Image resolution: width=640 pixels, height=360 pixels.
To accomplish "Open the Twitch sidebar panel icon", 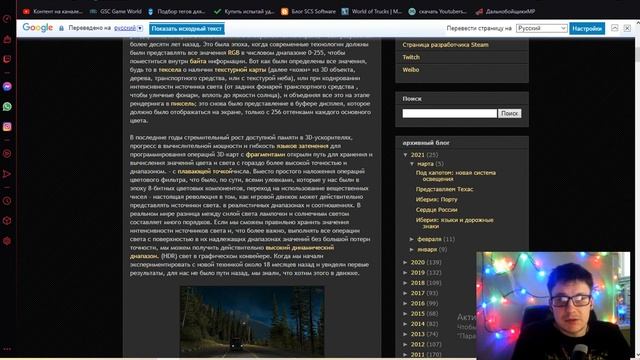I will coord(7,59).
